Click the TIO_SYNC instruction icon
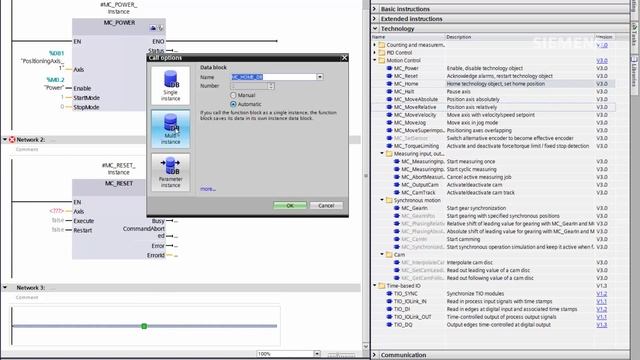The image size is (640, 360). pos(389,293)
